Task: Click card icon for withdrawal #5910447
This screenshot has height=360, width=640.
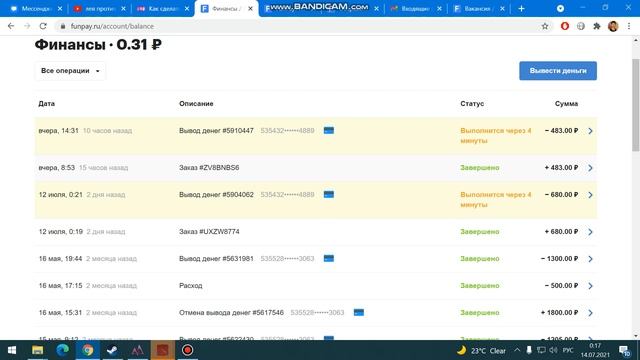Action: (329, 131)
